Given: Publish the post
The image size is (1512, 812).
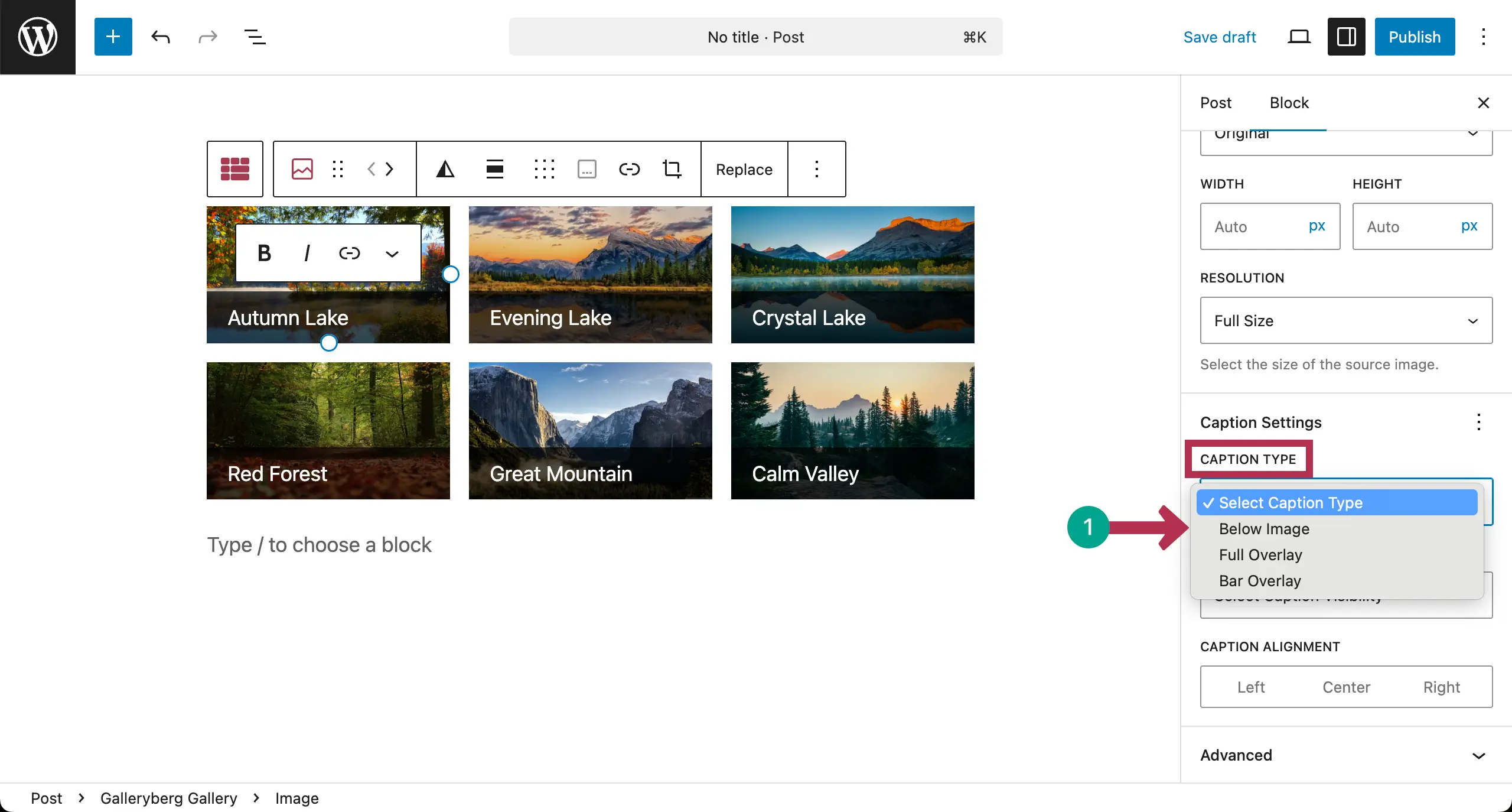Looking at the screenshot, I should click(x=1414, y=37).
